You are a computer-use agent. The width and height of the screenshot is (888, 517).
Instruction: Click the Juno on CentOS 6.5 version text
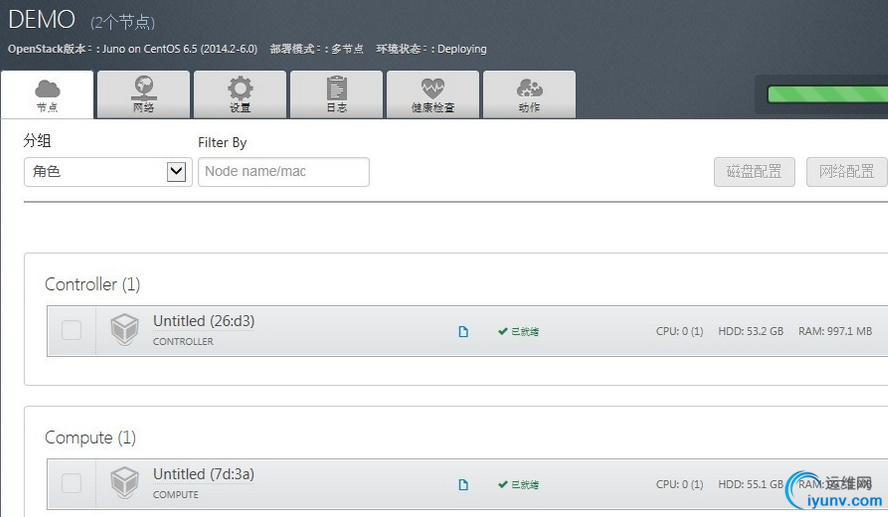click(x=180, y=49)
